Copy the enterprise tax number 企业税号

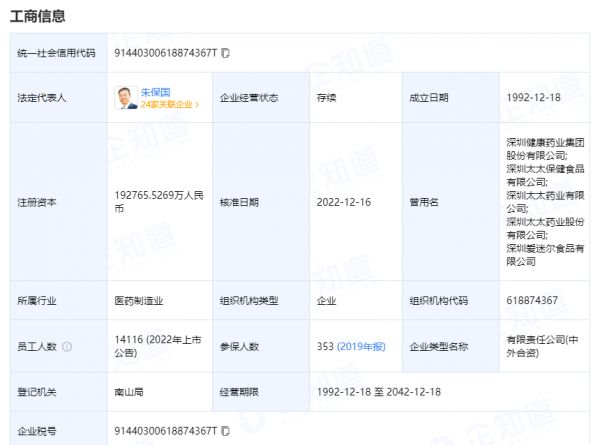(x=225, y=431)
